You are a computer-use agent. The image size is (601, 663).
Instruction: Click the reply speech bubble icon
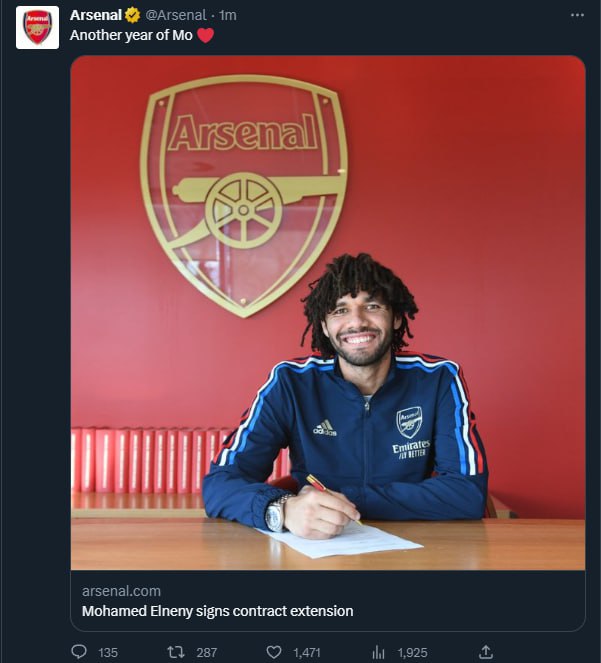pos(80,652)
